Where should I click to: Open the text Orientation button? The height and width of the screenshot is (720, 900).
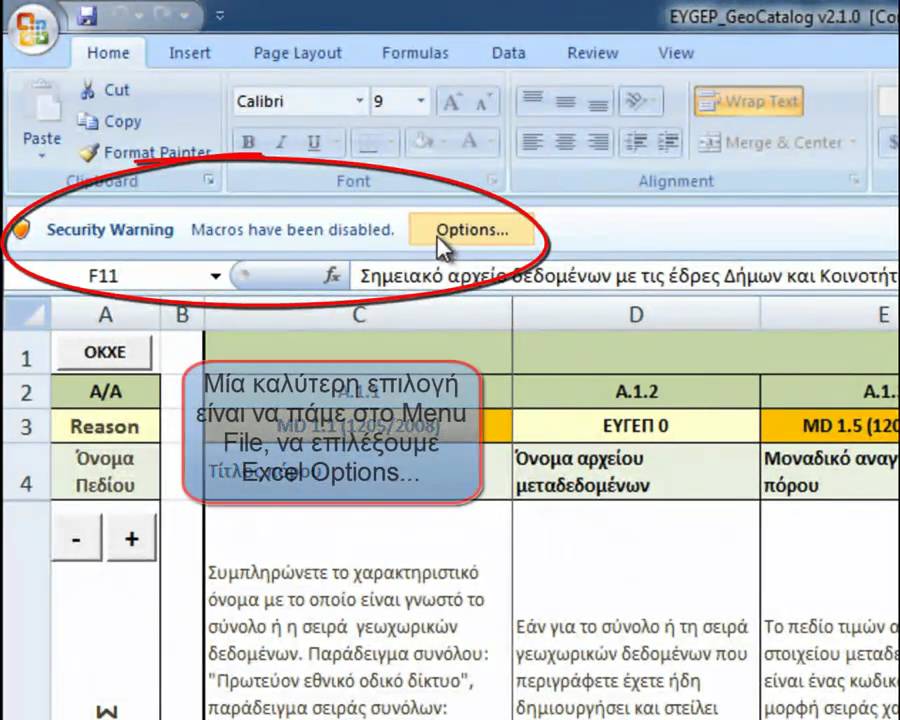click(640, 102)
